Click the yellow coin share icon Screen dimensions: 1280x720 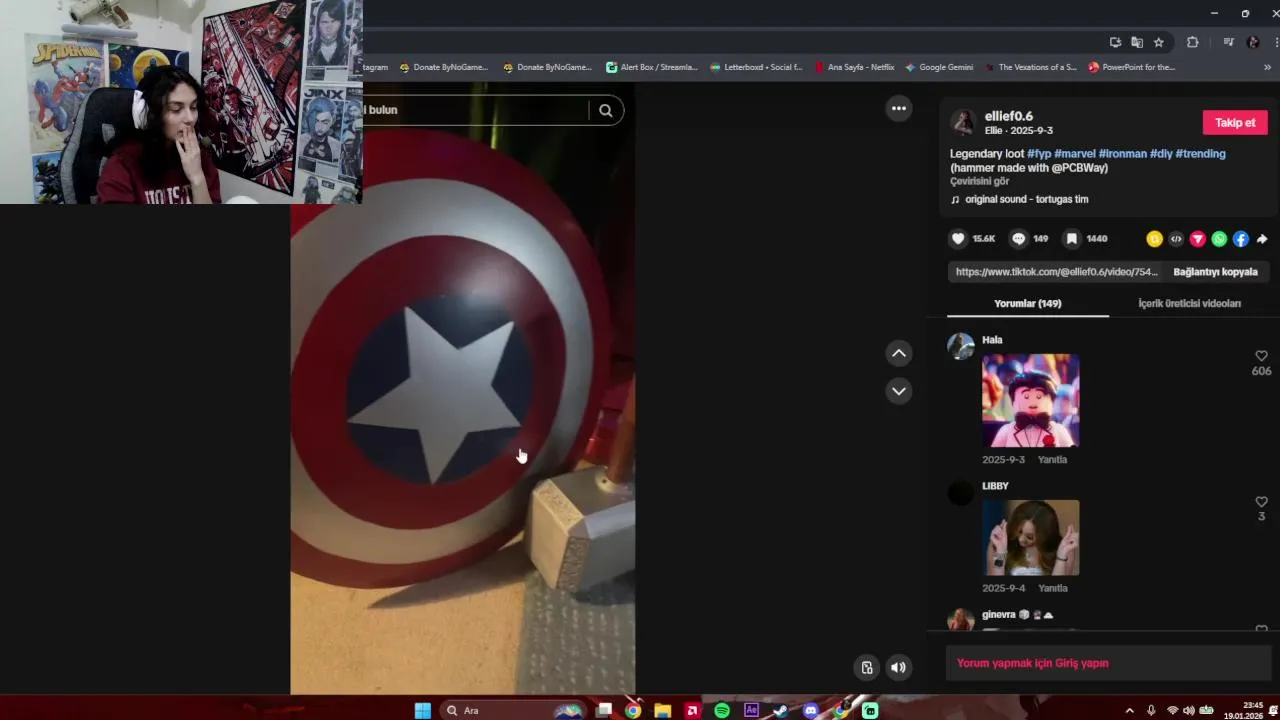coord(1155,239)
